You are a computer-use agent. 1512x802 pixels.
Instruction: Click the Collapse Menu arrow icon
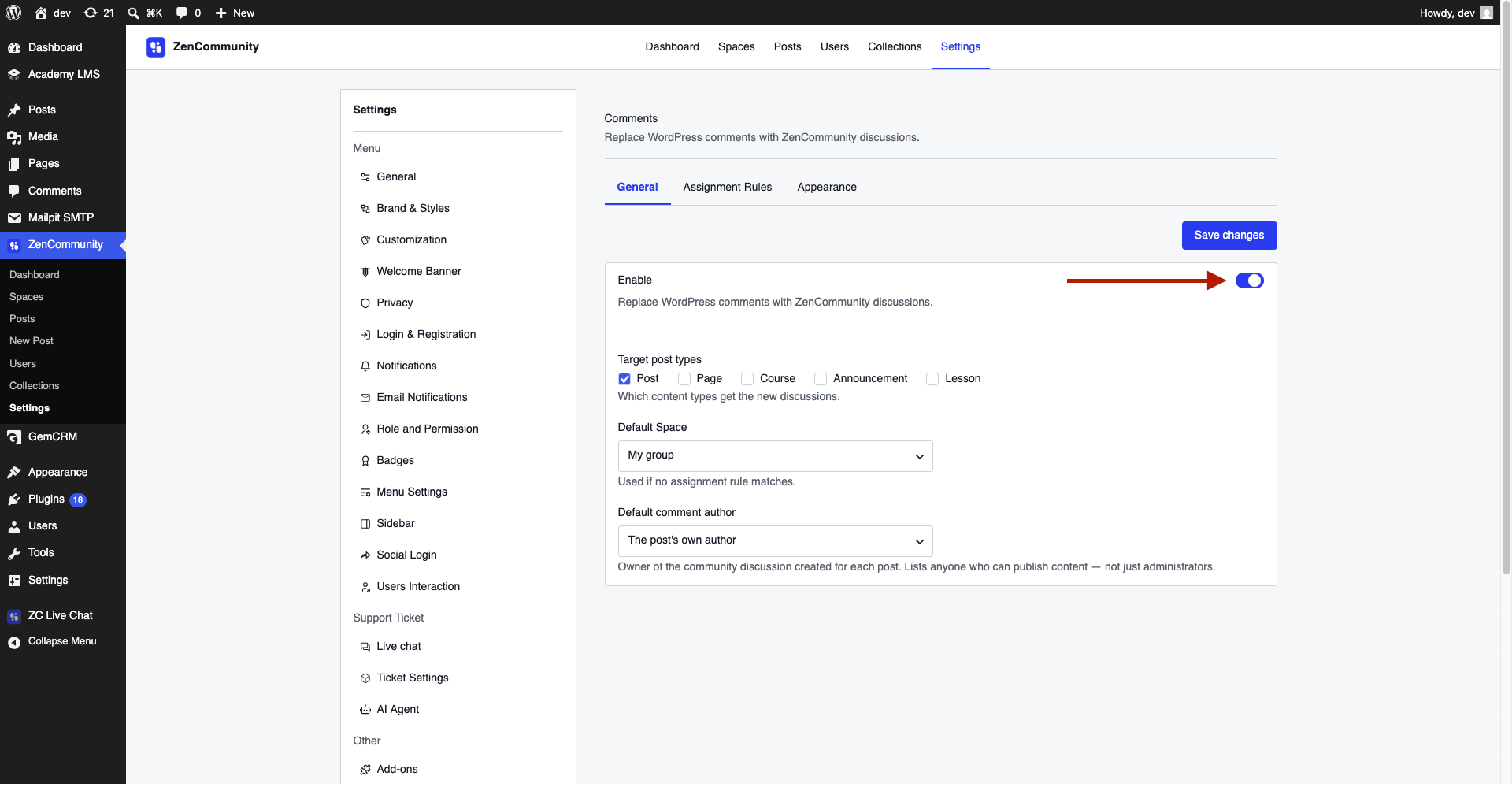tap(14, 642)
